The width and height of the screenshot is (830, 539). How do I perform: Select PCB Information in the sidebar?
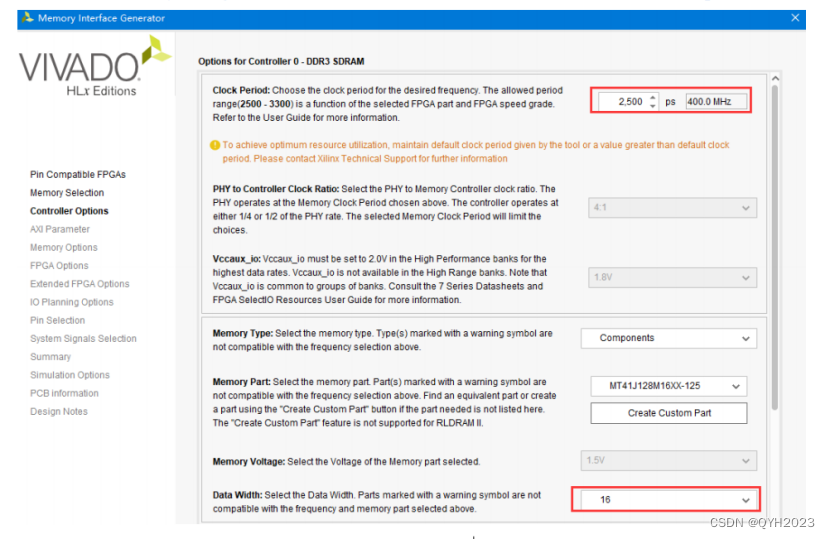64,393
